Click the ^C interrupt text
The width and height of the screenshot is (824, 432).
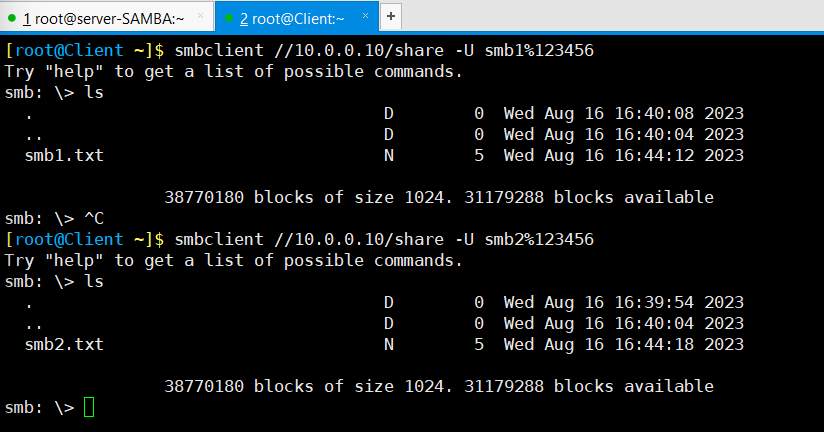[94, 218]
